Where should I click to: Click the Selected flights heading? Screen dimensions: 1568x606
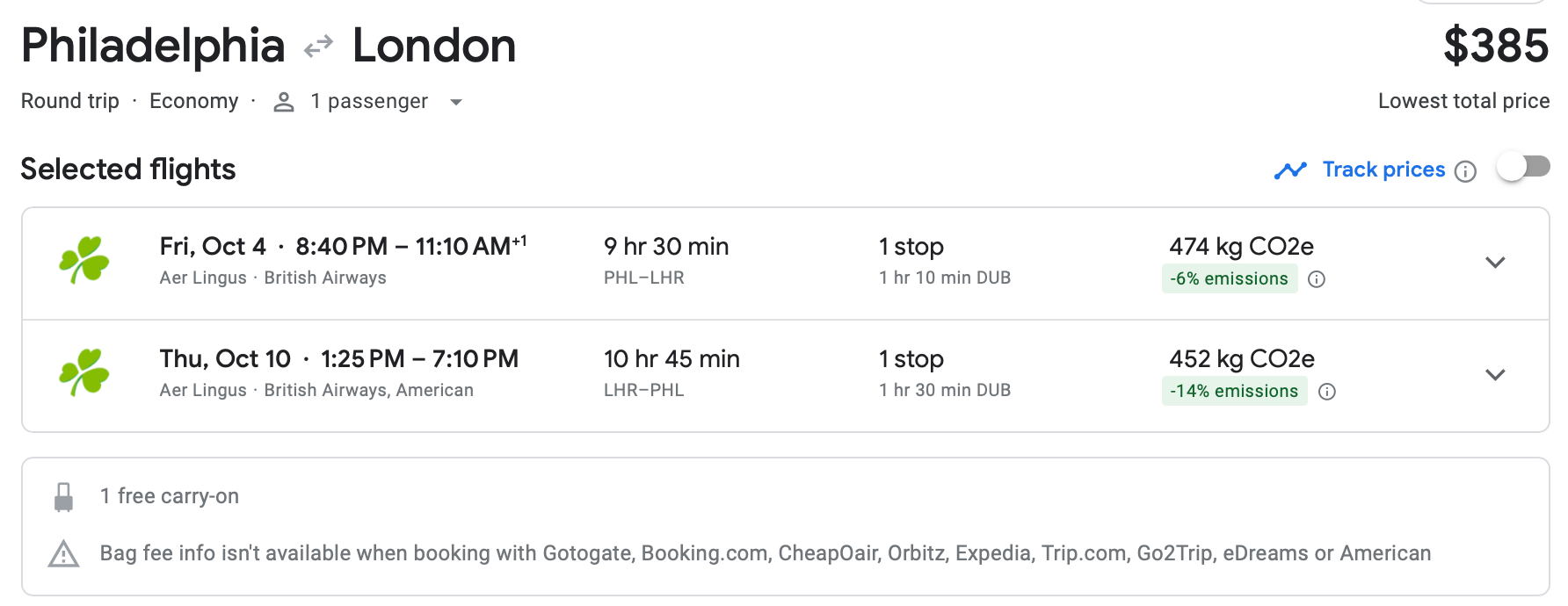point(127,169)
